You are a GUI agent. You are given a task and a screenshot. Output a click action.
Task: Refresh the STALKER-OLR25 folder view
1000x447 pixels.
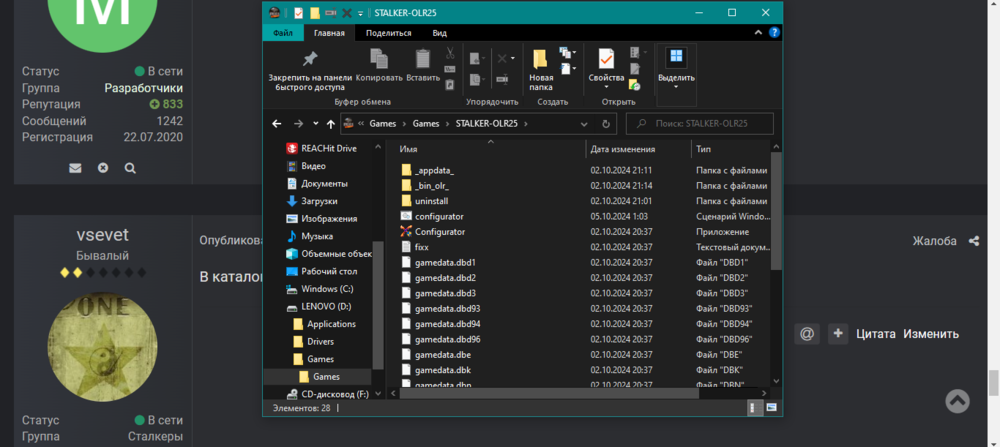[x=606, y=124]
